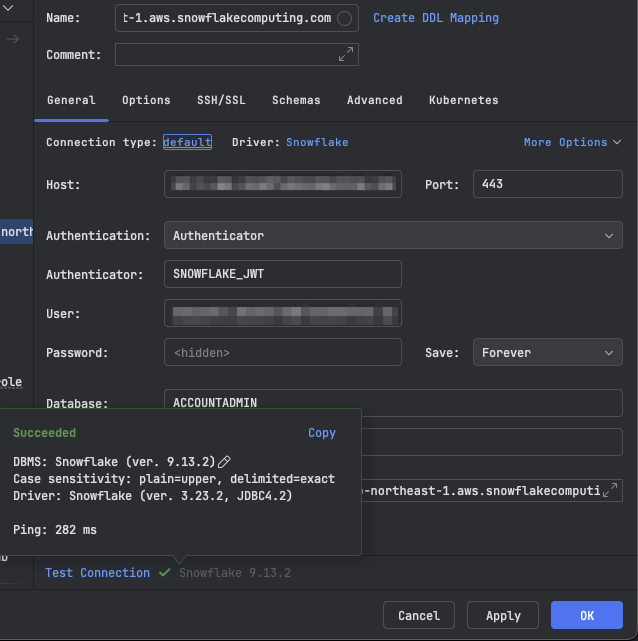Image resolution: width=638 pixels, height=641 pixels.
Task: Open the Save password dropdown
Action: click(x=548, y=352)
